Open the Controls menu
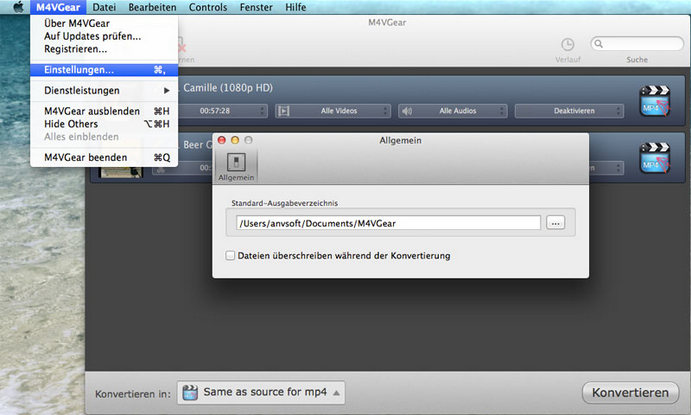Screen dimensions: 691x415 point(208,7)
